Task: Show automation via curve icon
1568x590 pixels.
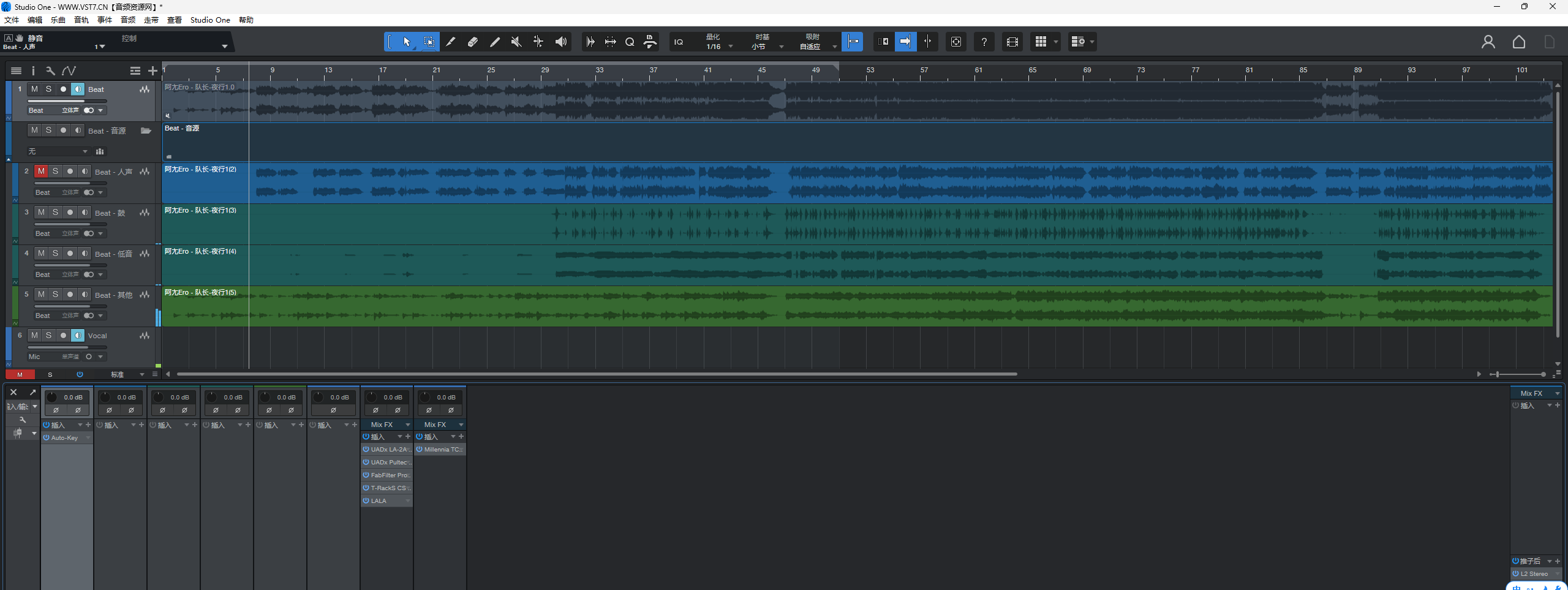Action: click(x=69, y=71)
